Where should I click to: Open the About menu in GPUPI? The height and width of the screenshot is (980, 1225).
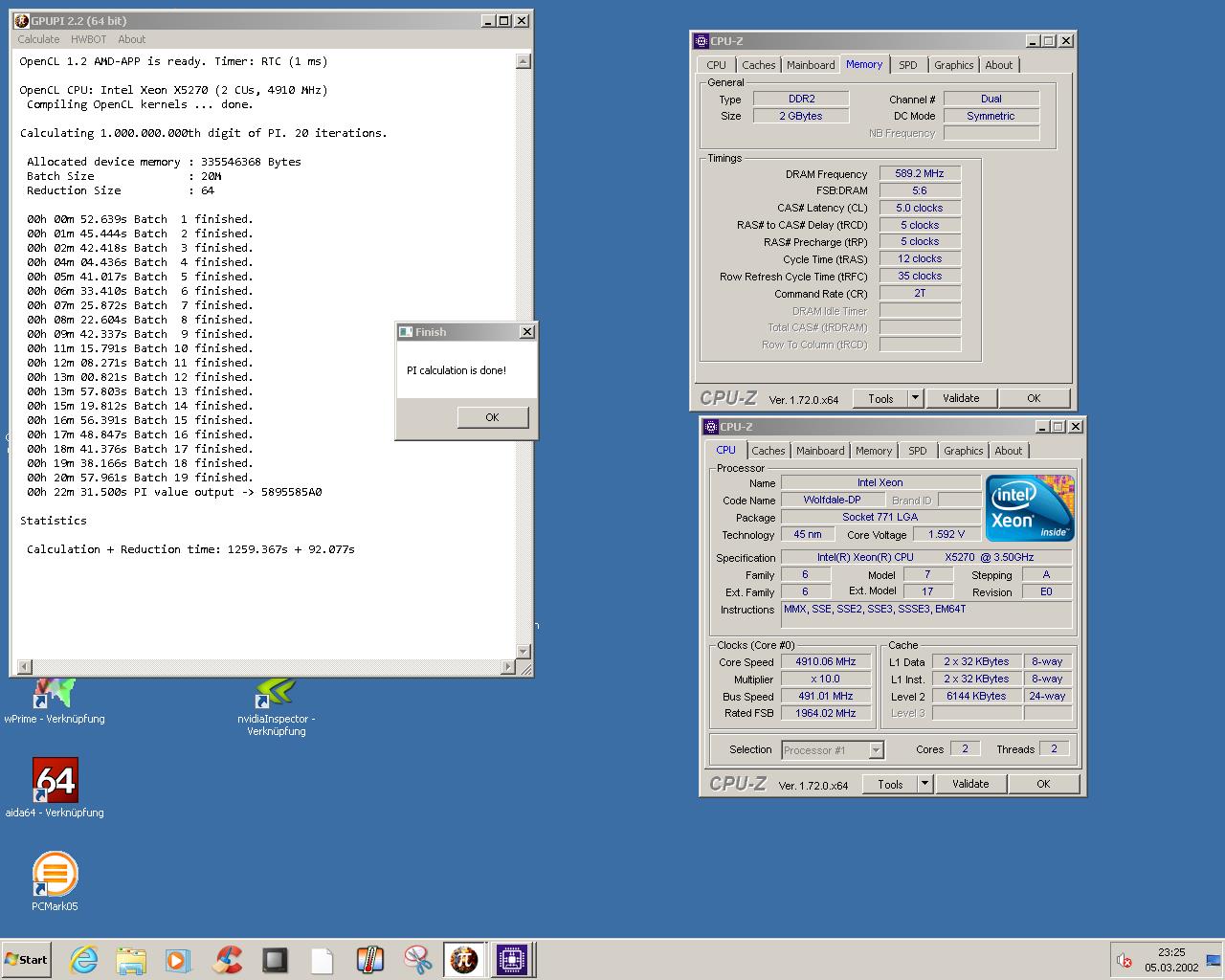tap(132, 39)
